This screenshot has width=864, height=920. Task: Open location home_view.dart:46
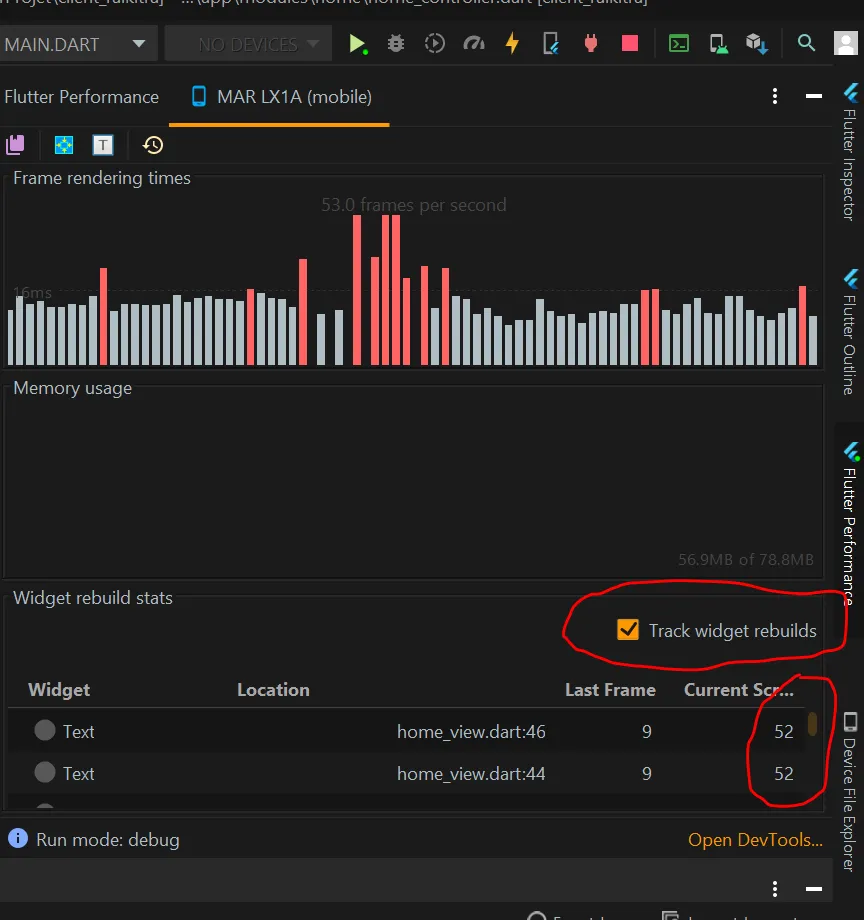[471, 732]
